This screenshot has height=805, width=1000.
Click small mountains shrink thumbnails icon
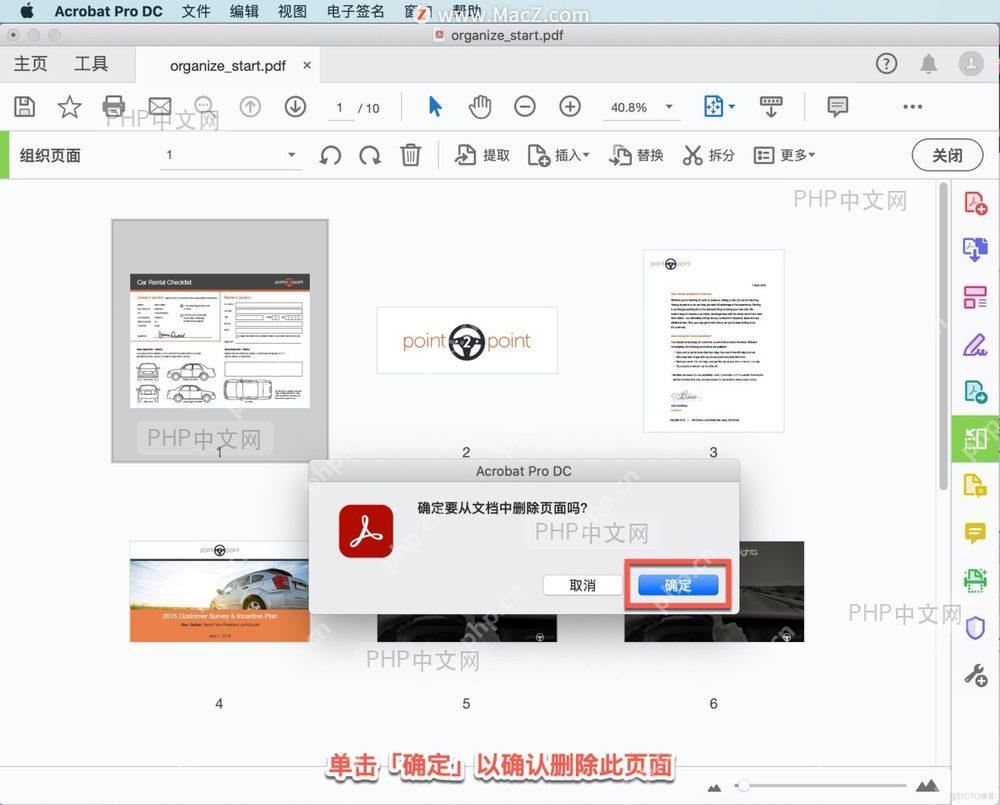[x=714, y=788]
